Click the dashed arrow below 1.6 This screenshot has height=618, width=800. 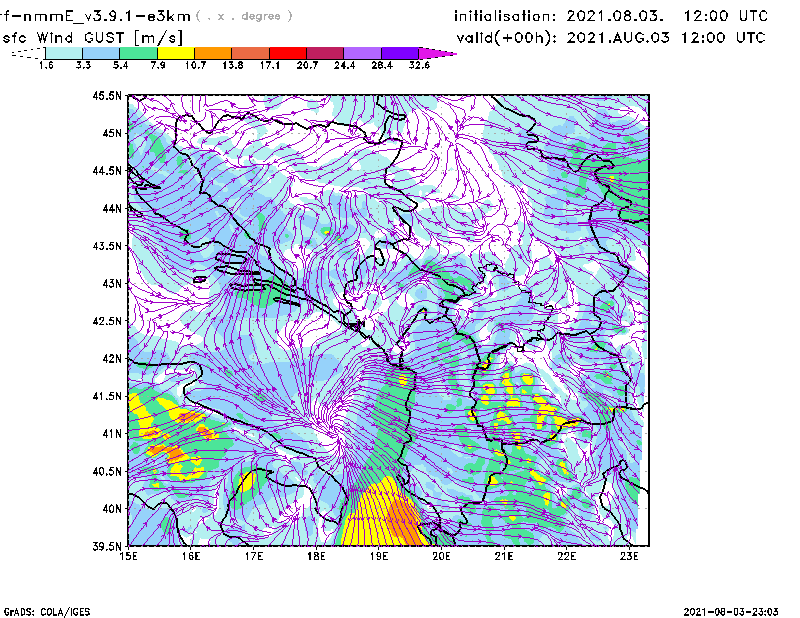pos(28,53)
